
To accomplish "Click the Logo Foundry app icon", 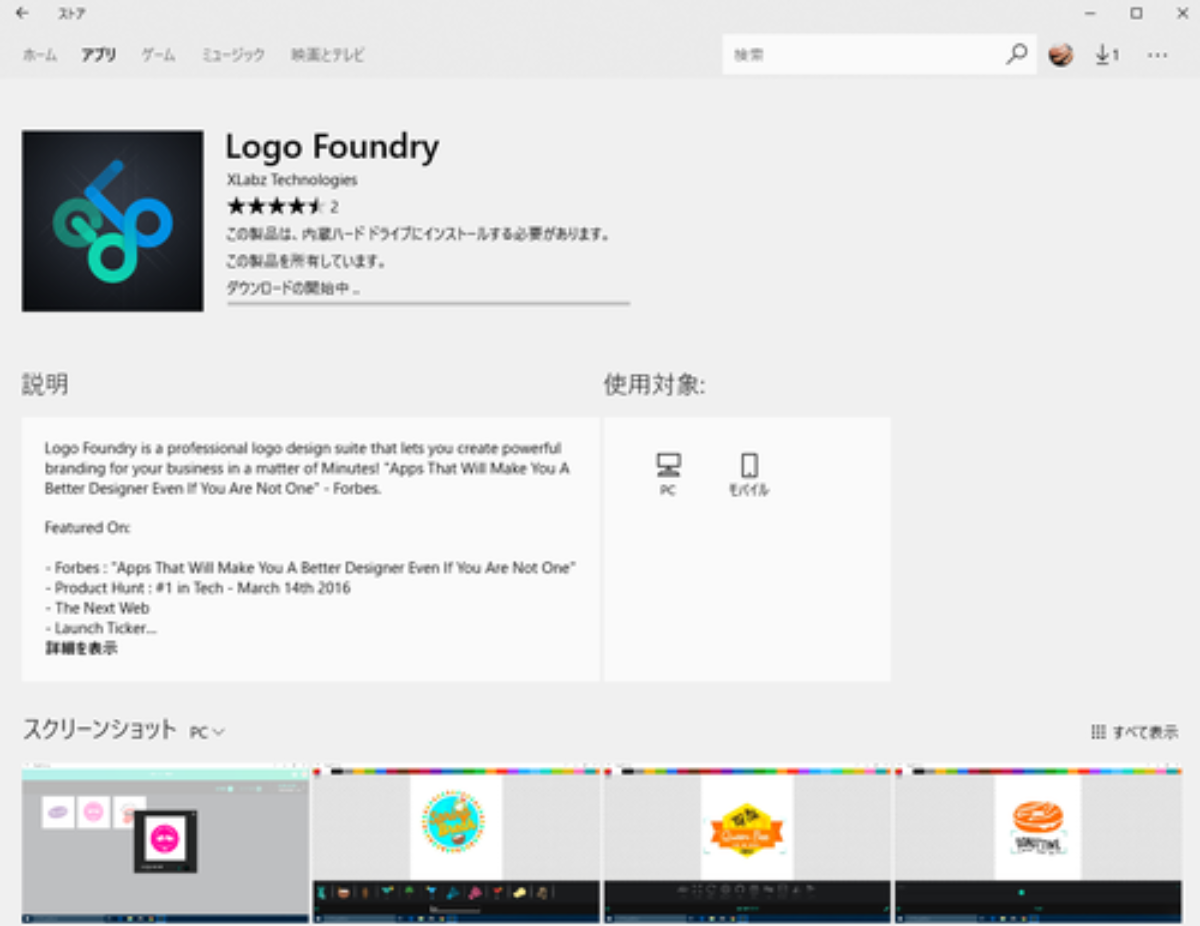I will pos(112,220).
